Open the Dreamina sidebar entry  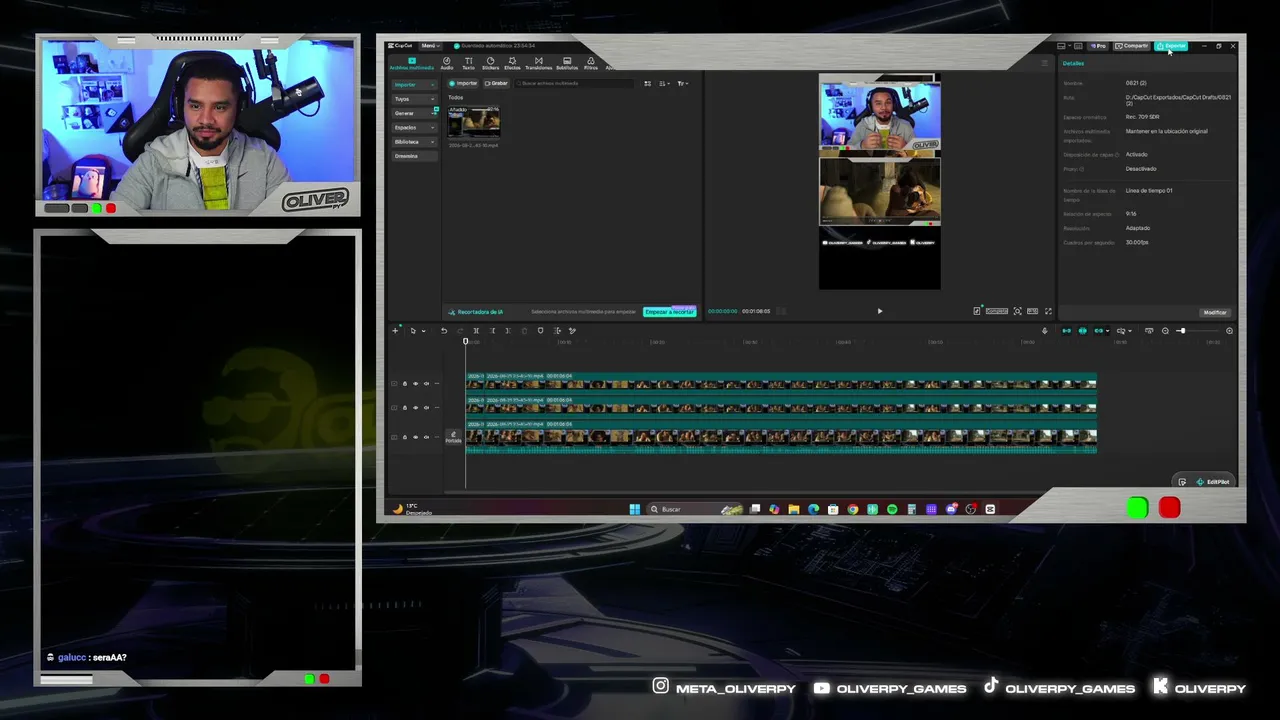tap(415, 156)
